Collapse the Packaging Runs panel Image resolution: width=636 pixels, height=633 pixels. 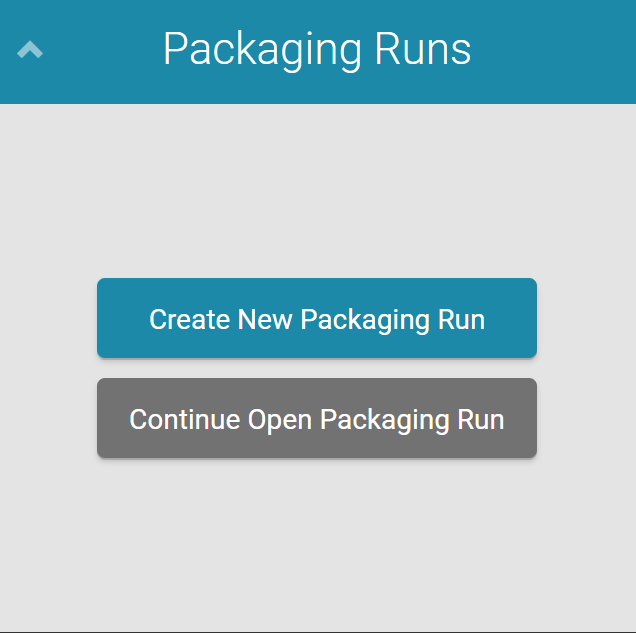[x=30, y=49]
